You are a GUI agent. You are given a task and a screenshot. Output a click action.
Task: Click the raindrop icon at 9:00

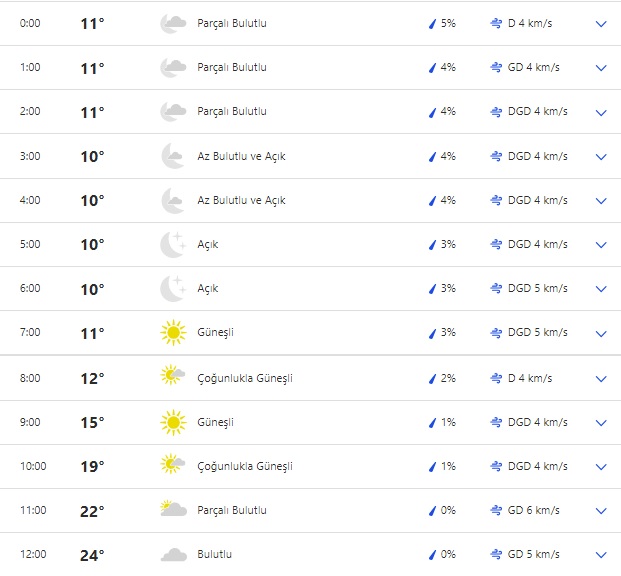pyautogui.click(x=433, y=422)
